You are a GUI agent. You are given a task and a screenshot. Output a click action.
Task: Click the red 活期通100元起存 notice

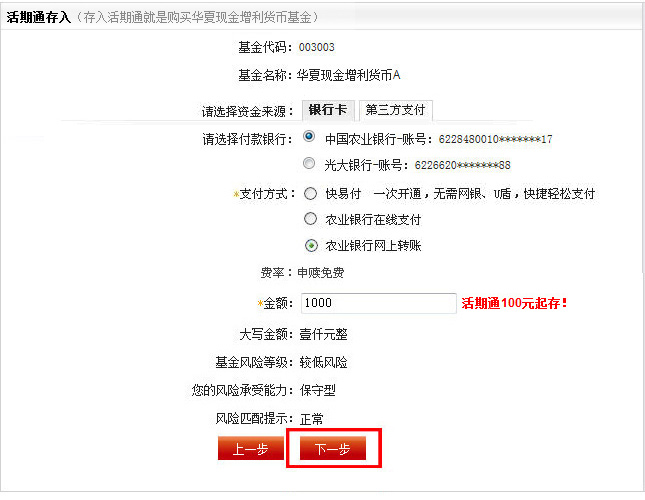[514, 303]
